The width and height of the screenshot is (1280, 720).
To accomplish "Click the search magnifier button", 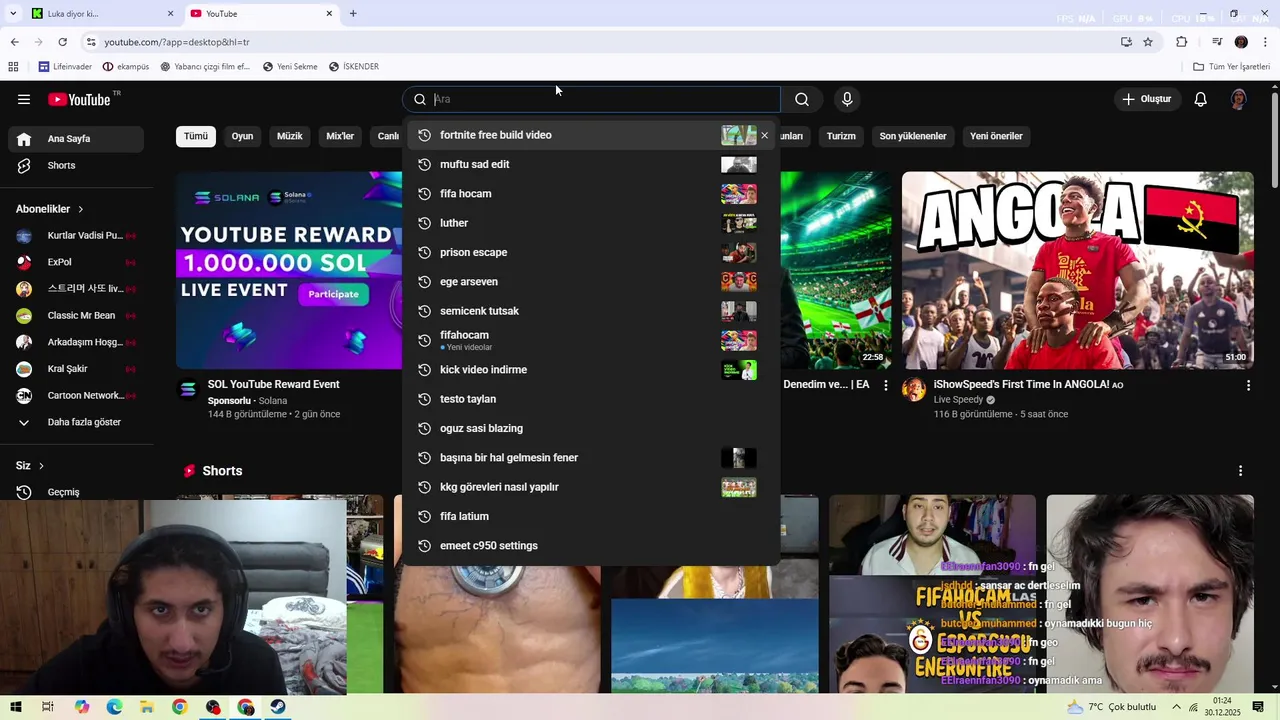I will [x=802, y=99].
